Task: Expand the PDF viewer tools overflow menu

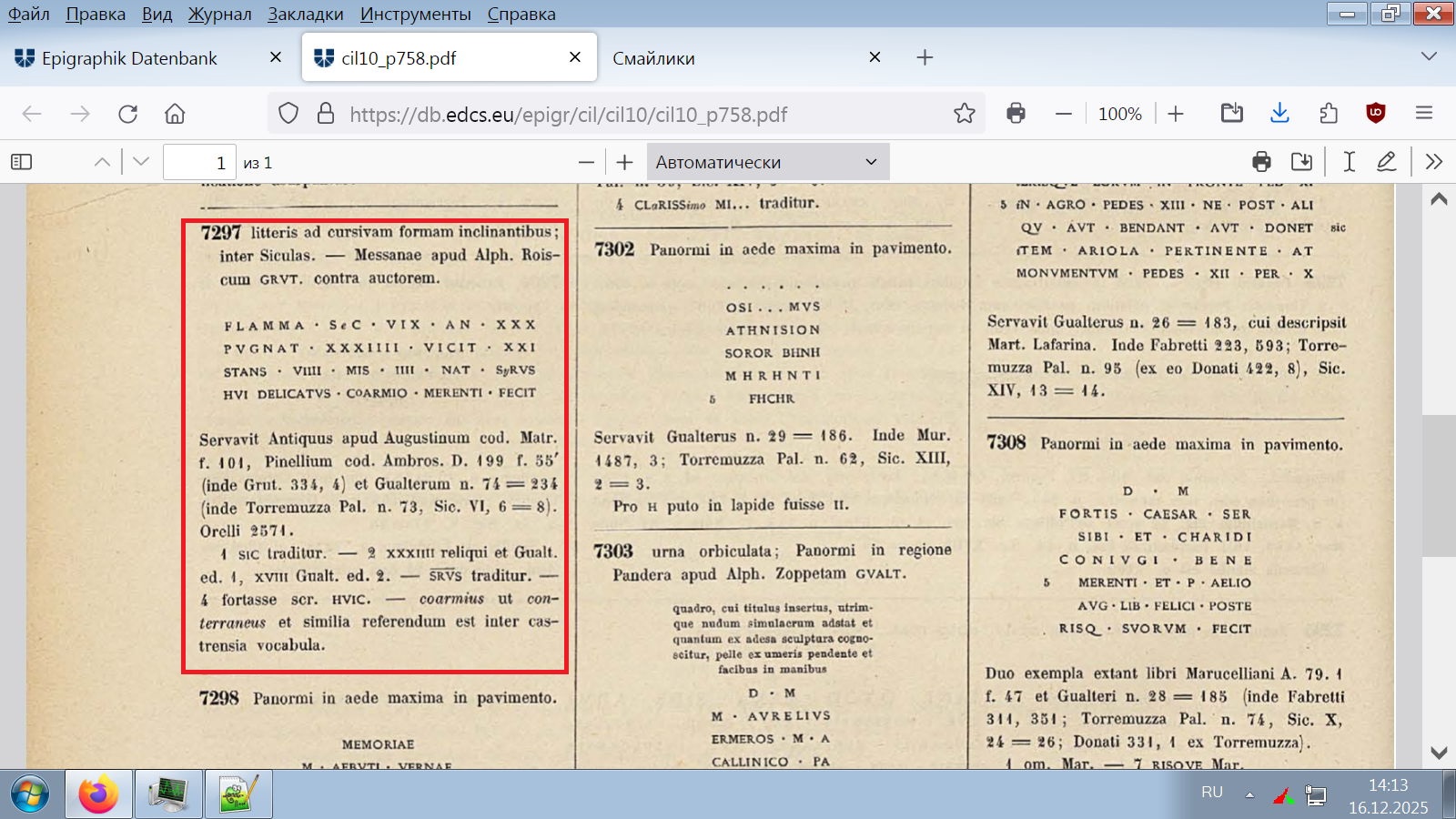Action: [x=1434, y=162]
